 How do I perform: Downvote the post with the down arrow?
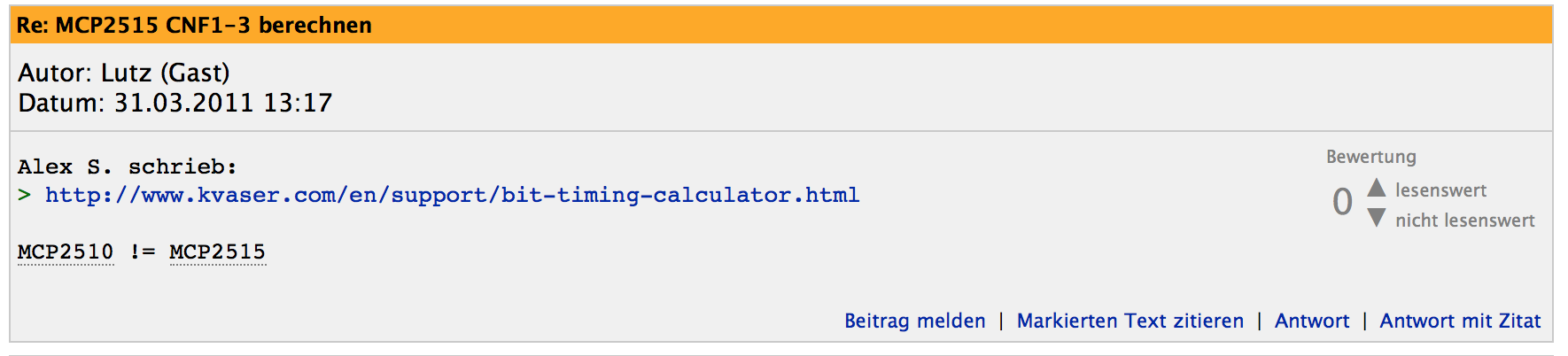[1376, 218]
